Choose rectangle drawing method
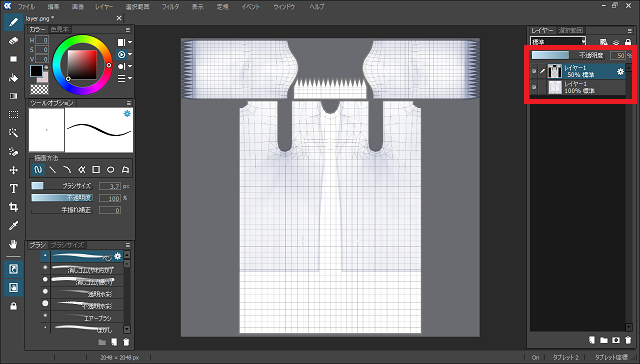Screen dimensions: 640x364 pyautogui.click(x=96, y=169)
